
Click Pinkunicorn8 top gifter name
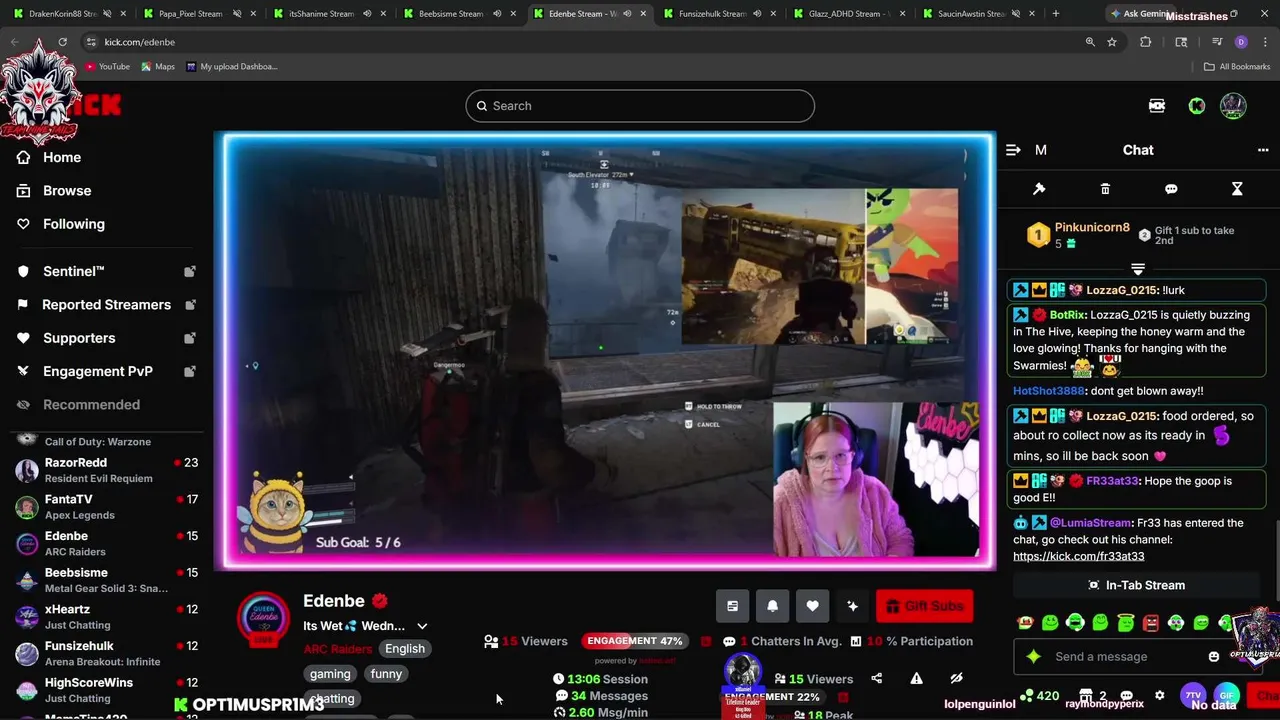(x=1092, y=227)
